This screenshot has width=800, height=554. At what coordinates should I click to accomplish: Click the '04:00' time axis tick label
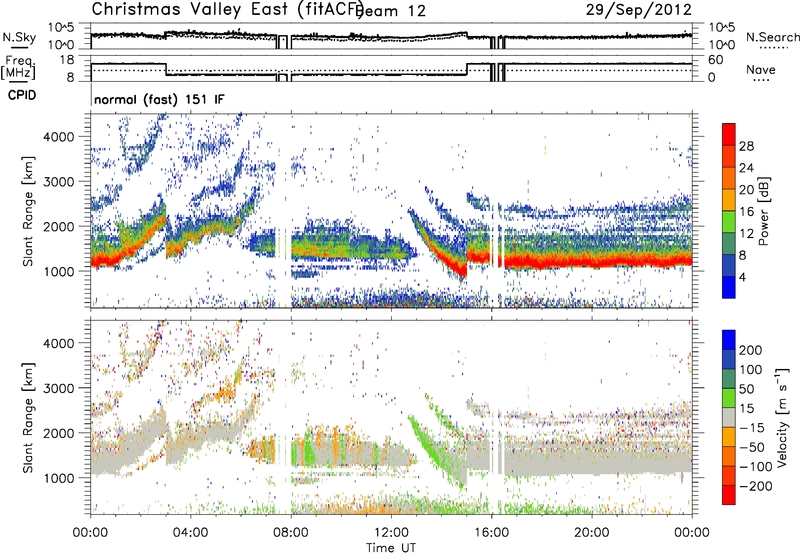click(x=190, y=533)
